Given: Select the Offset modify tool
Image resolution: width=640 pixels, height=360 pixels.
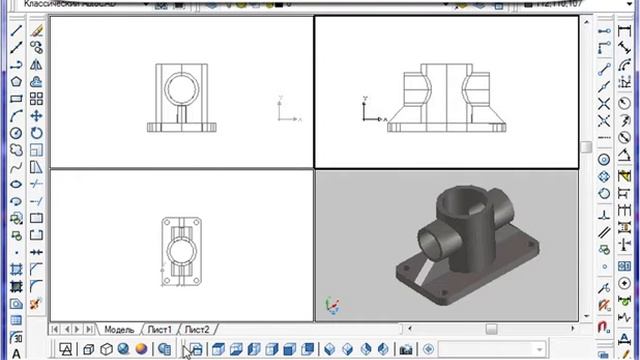Looking at the screenshot, I should pos(36,82).
